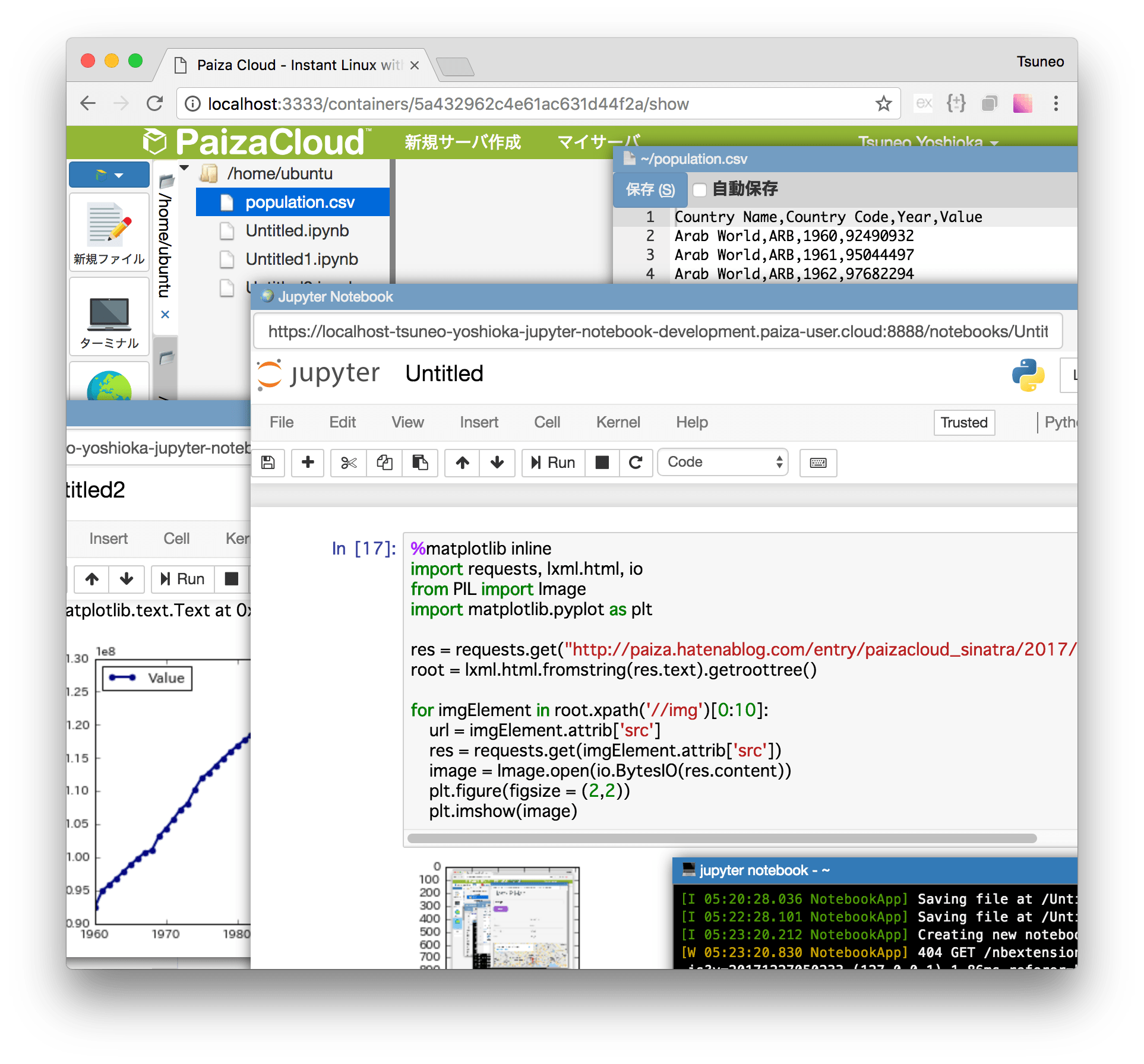The width and height of the screenshot is (1144, 1064).
Task: Insert a new cell using the plus icon
Action: coord(308,463)
